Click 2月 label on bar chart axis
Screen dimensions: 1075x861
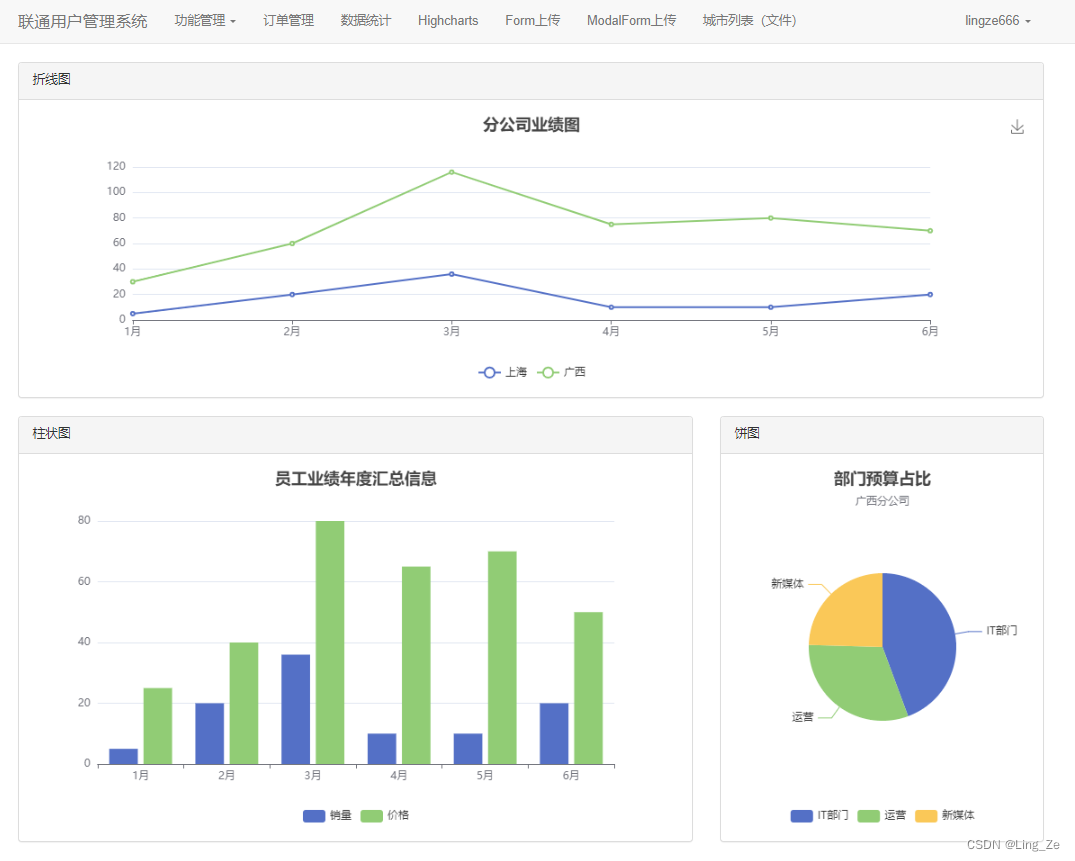(x=226, y=775)
